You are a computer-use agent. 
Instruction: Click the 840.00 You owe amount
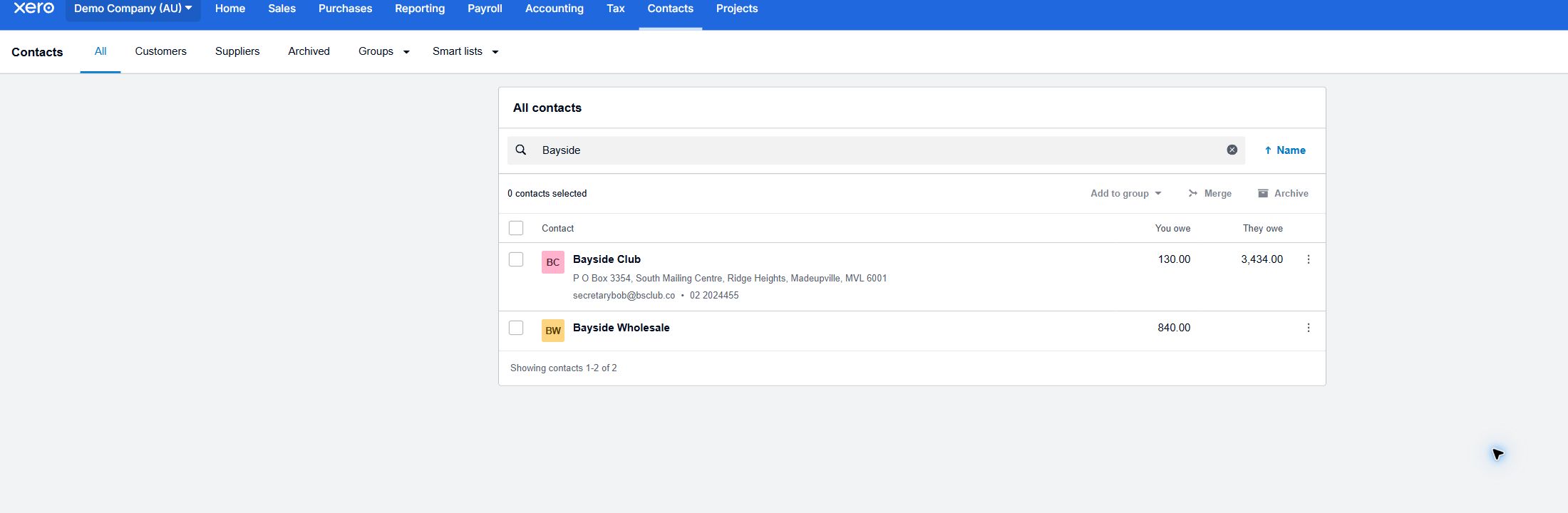[1174, 328]
